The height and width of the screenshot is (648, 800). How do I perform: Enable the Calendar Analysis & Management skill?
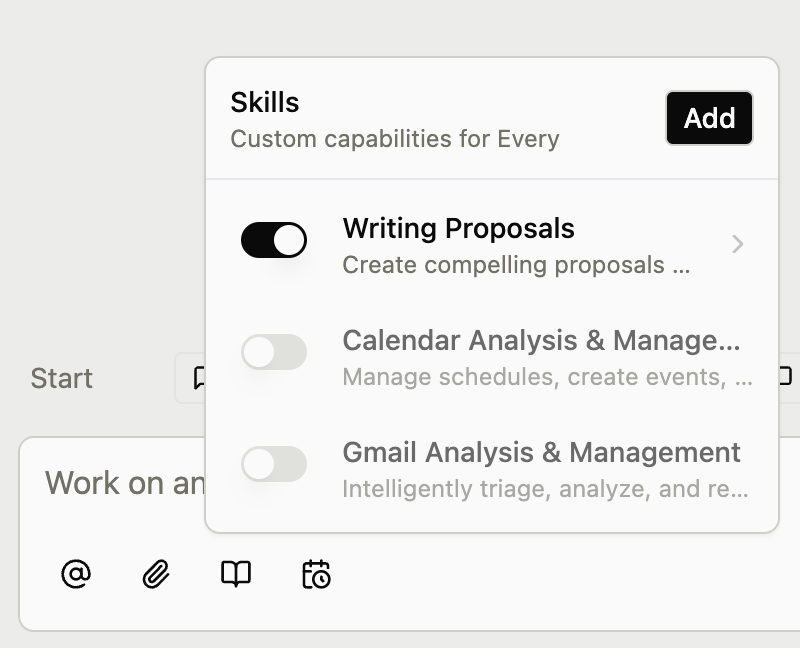point(274,351)
